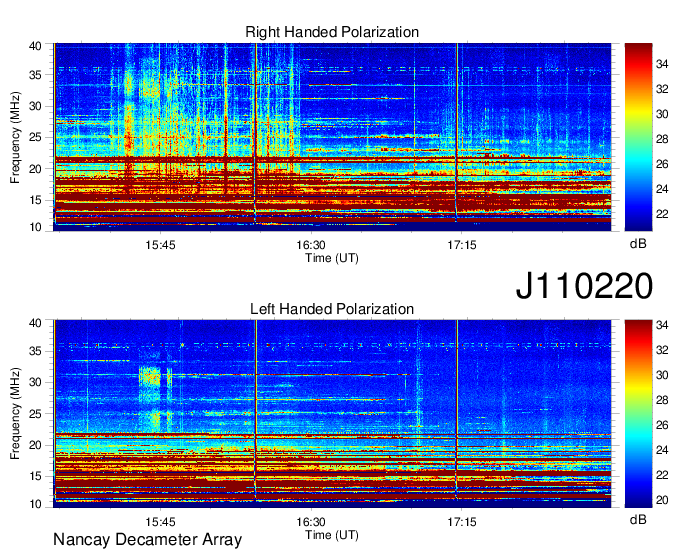Click the Frequency (MHz) axis label of left-handed plot

pos(15,414)
